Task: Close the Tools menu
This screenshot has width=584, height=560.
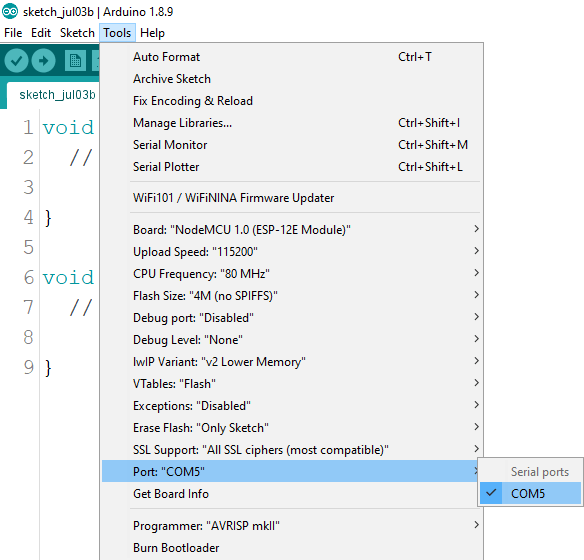Action: [117, 33]
